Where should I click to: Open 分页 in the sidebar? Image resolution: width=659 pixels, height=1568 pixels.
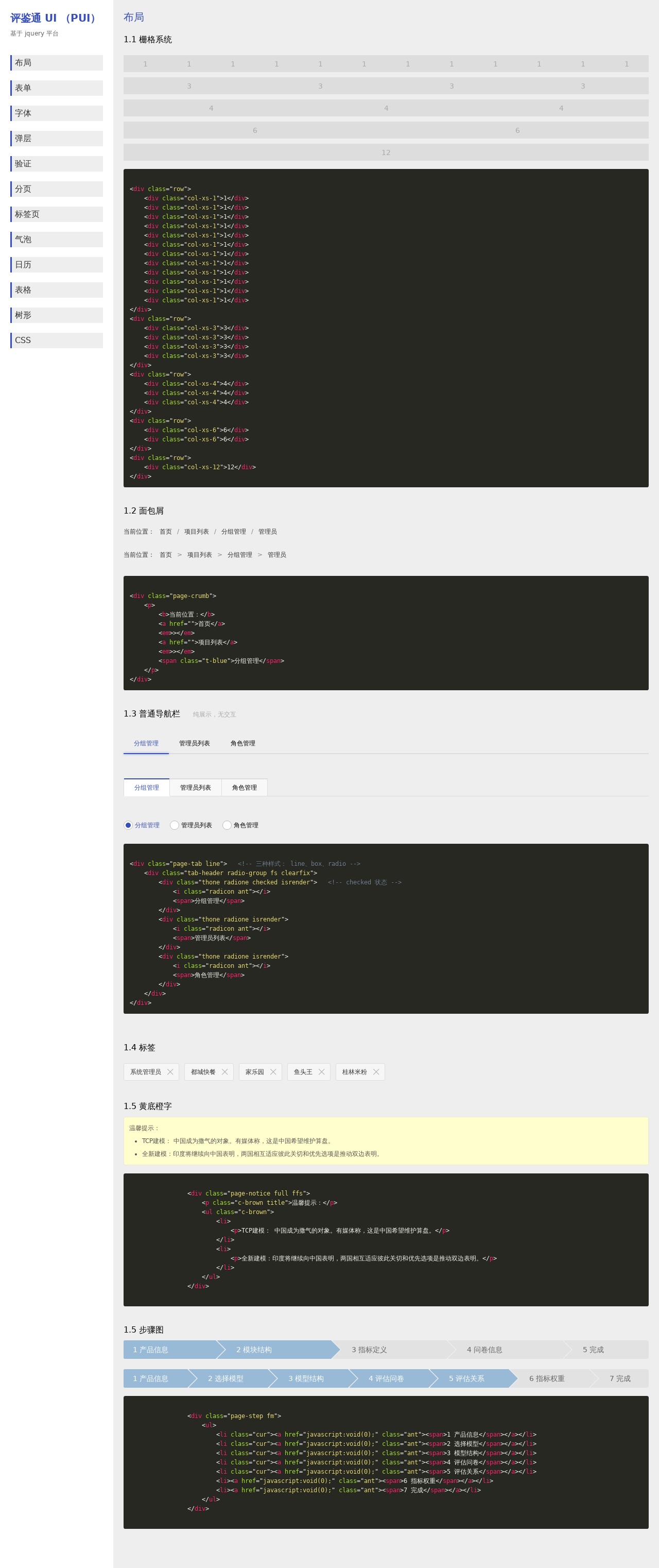(x=57, y=190)
